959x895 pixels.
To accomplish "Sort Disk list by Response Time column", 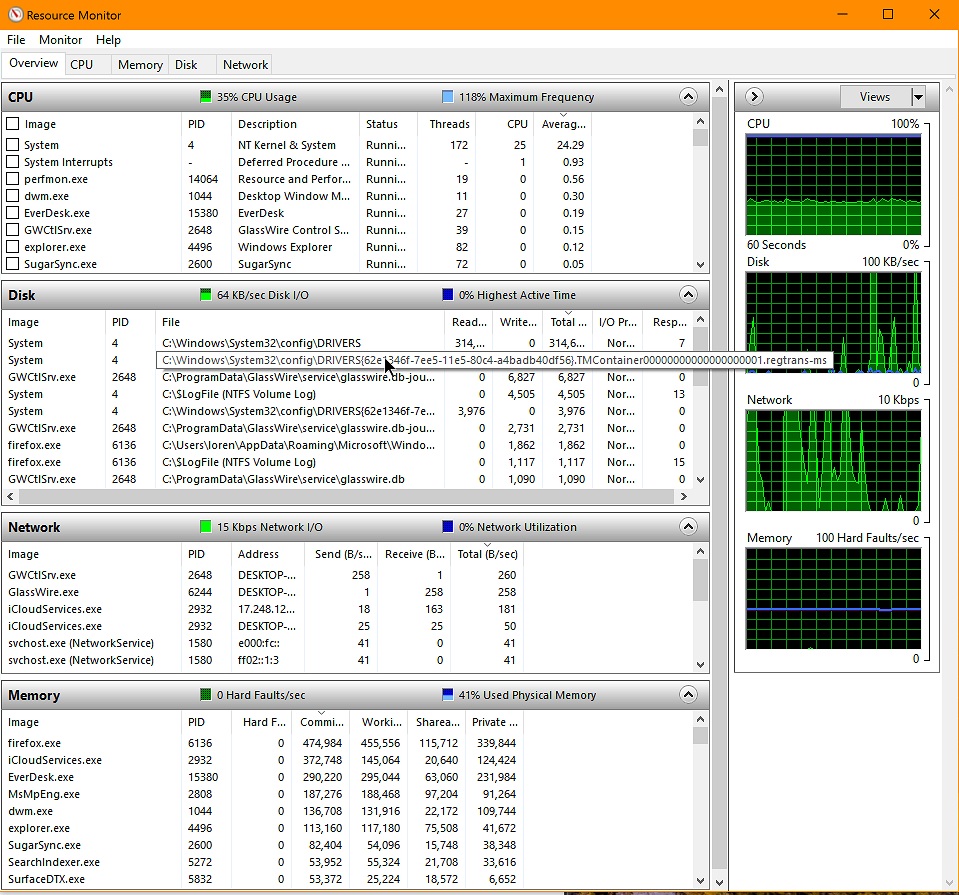I will tap(670, 322).
